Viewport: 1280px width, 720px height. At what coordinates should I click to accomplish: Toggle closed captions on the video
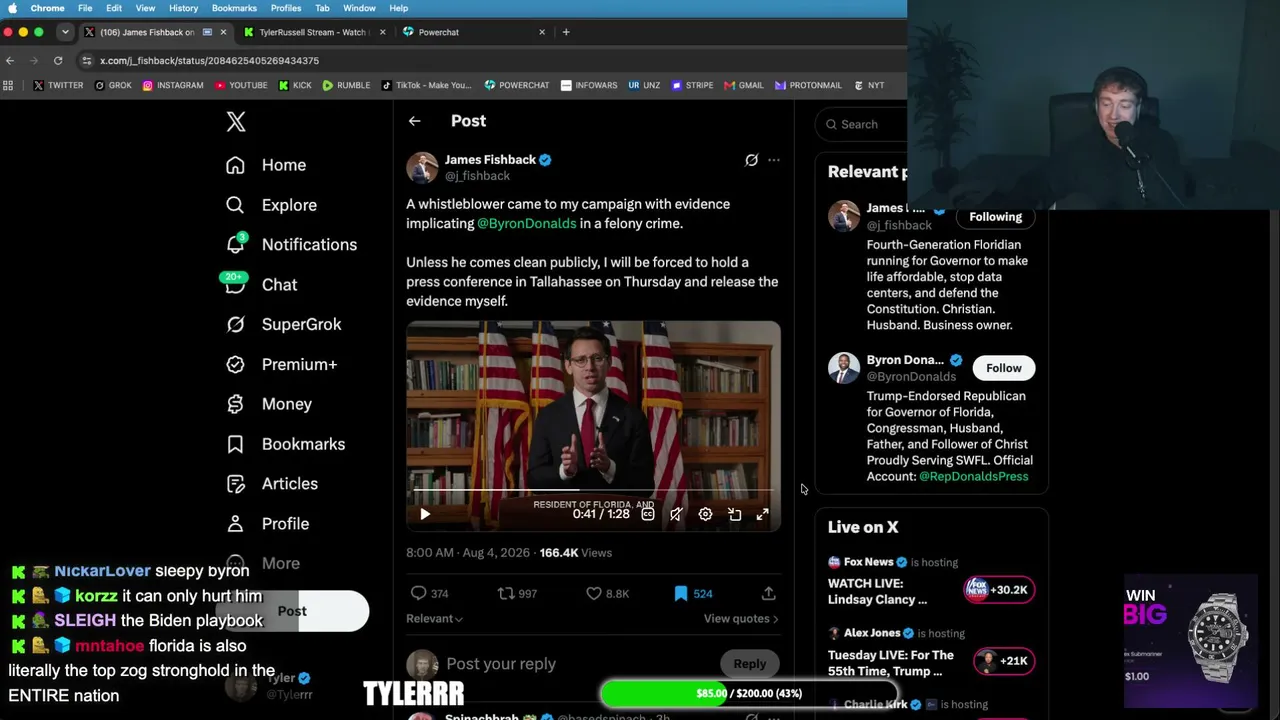pos(648,514)
